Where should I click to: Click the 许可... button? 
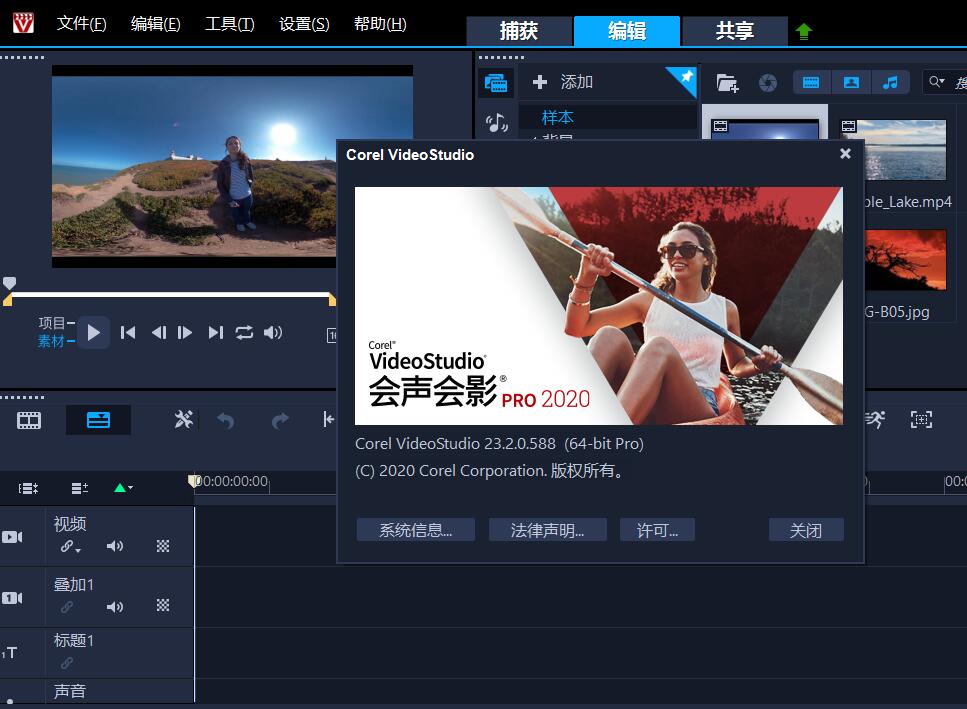coord(657,530)
